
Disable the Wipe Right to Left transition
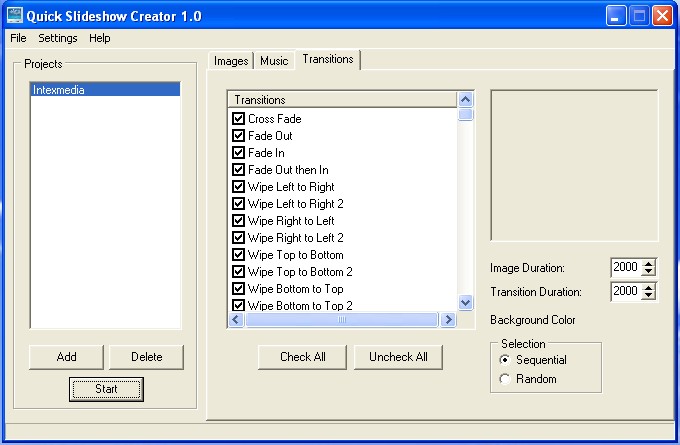tap(238, 220)
